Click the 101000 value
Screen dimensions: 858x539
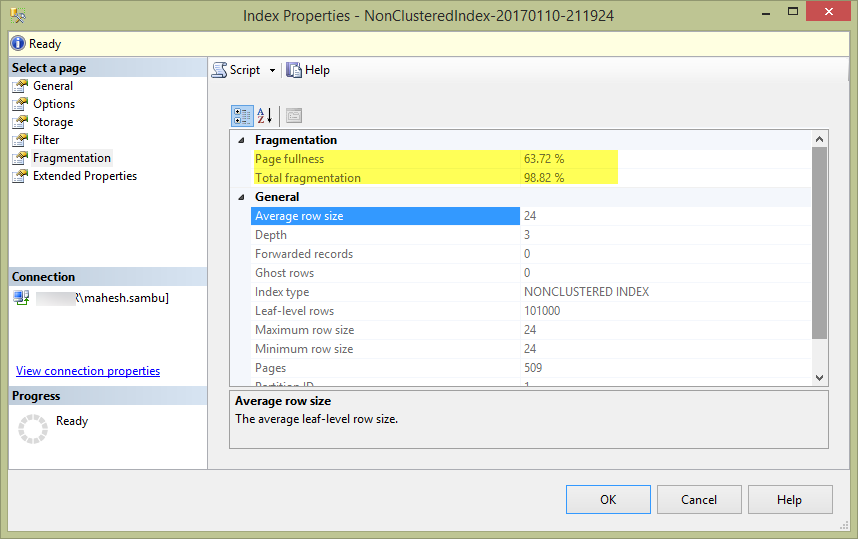click(542, 311)
